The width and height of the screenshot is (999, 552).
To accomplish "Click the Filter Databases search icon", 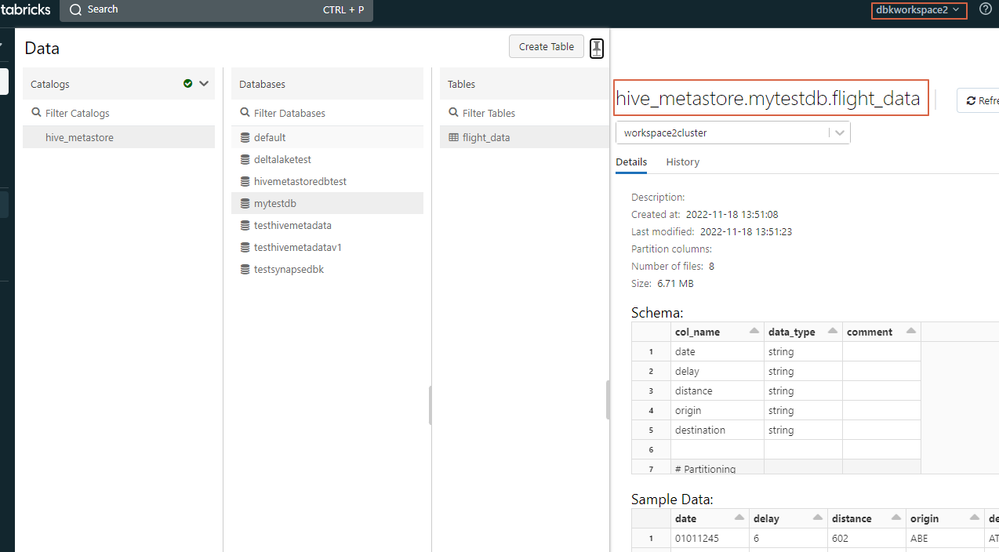I will point(245,112).
